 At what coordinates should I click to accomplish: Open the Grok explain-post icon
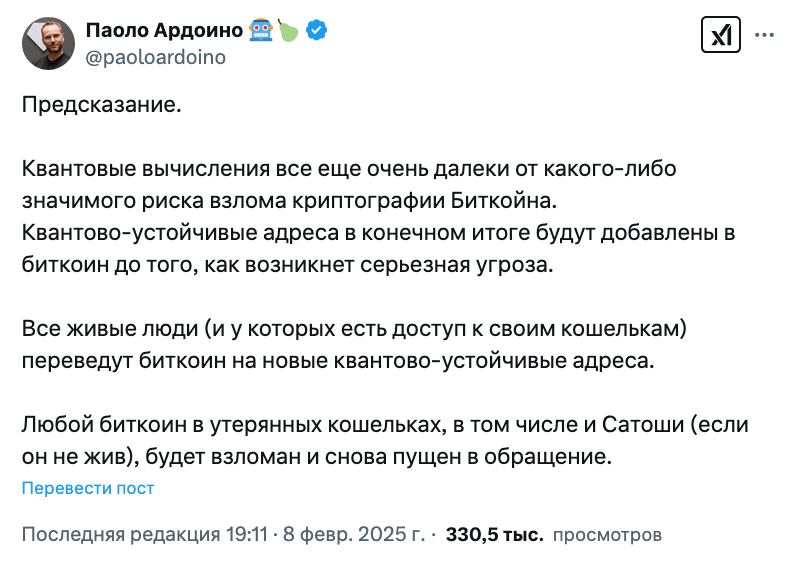click(720, 35)
